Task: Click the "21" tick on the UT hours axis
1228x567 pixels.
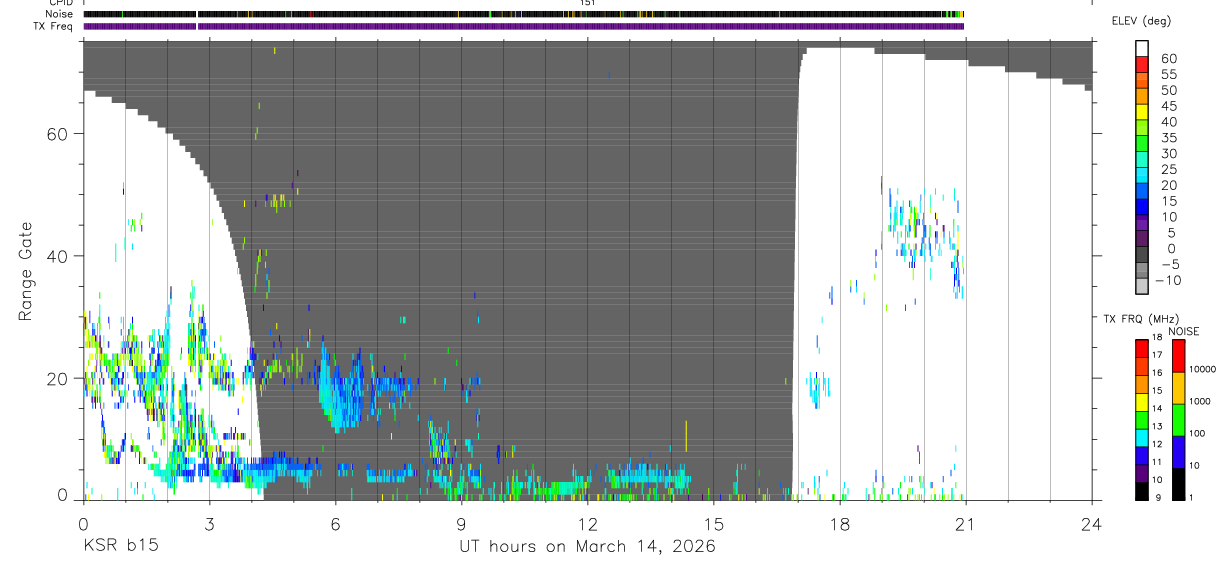Action: tap(965, 522)
